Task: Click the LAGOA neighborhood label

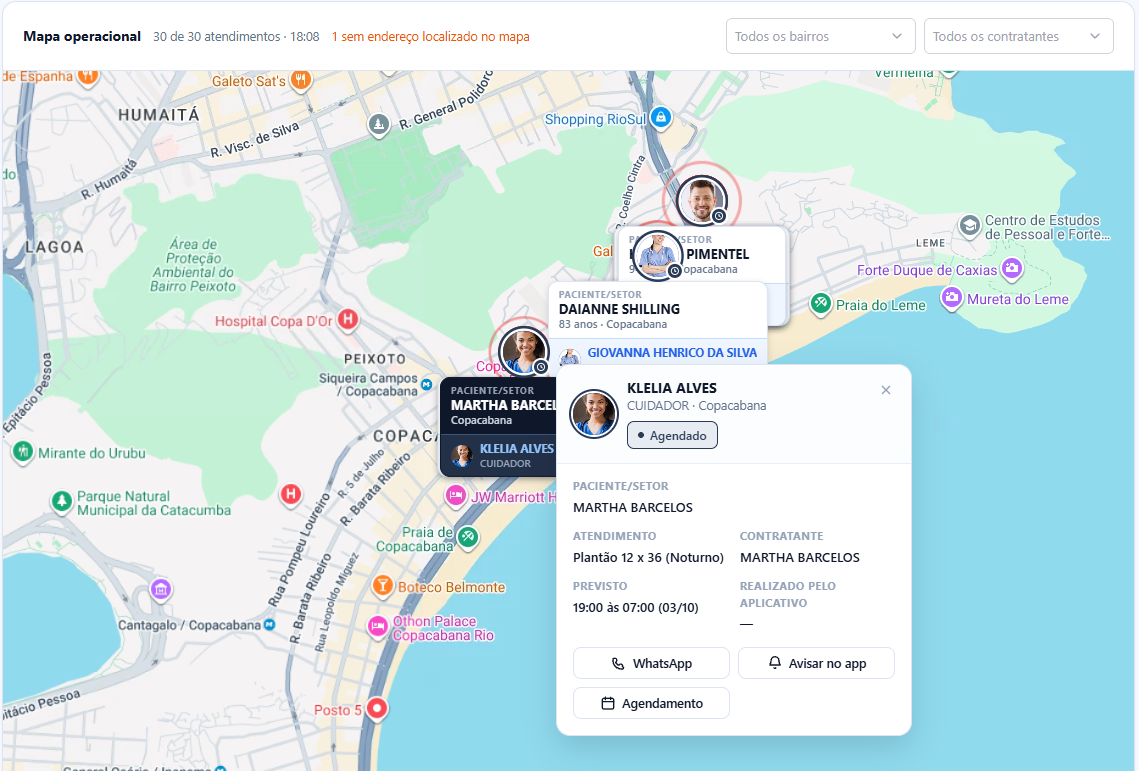Action: click(x=54, y=247)
